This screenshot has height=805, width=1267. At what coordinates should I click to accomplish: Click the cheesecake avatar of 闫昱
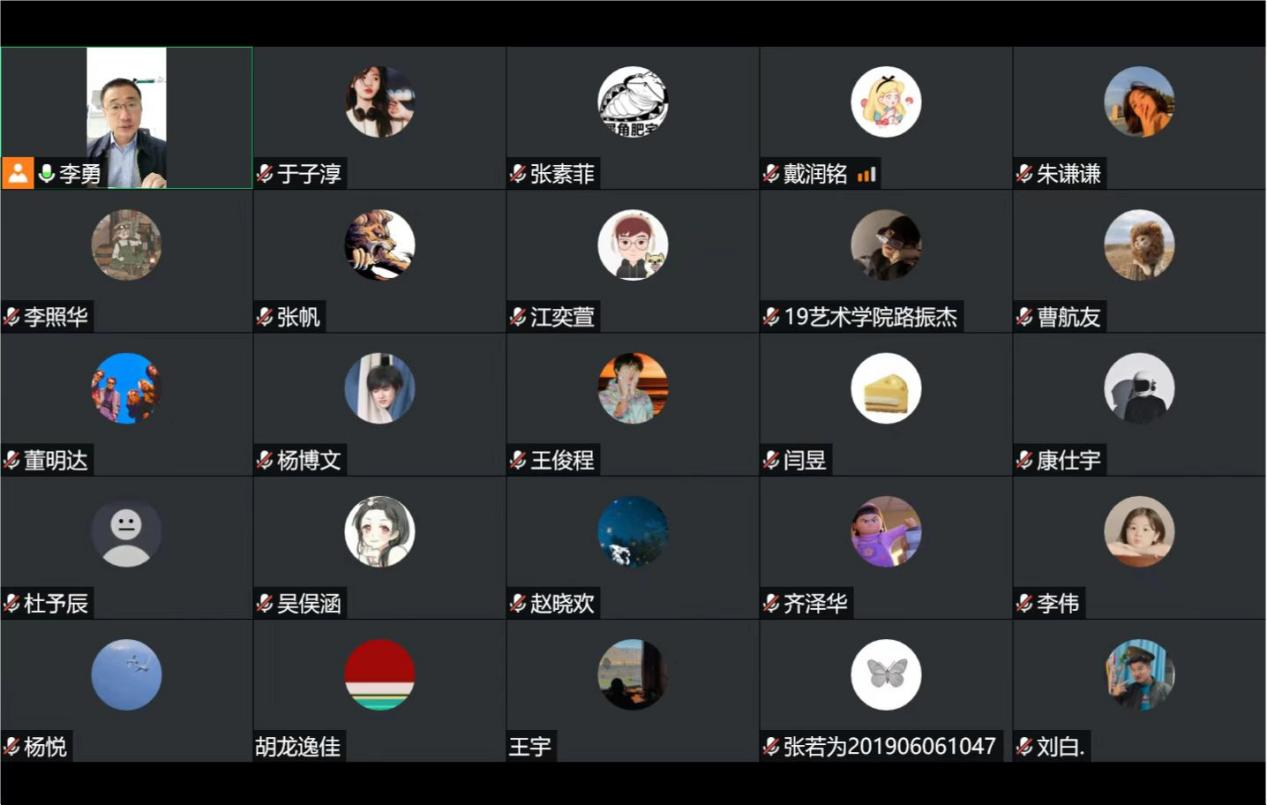tap(886, 388)
